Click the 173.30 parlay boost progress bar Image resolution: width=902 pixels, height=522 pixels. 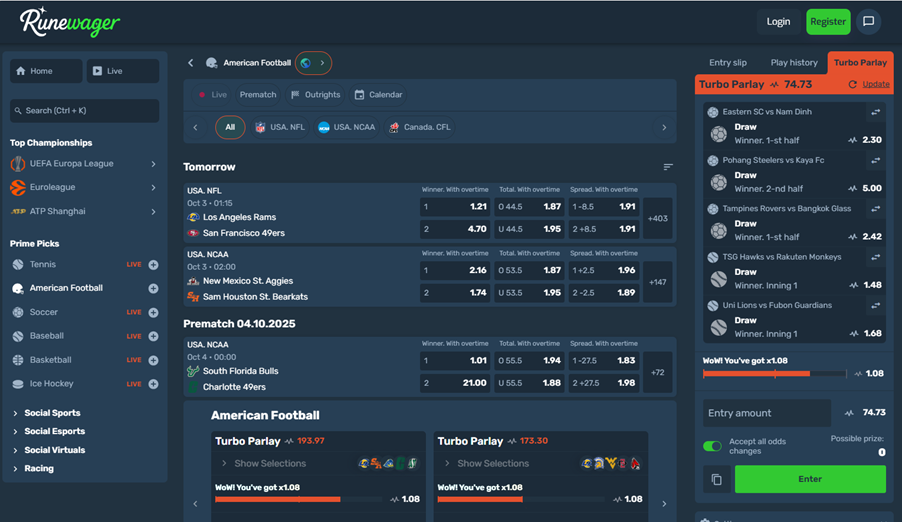click(x=521, y=500)
